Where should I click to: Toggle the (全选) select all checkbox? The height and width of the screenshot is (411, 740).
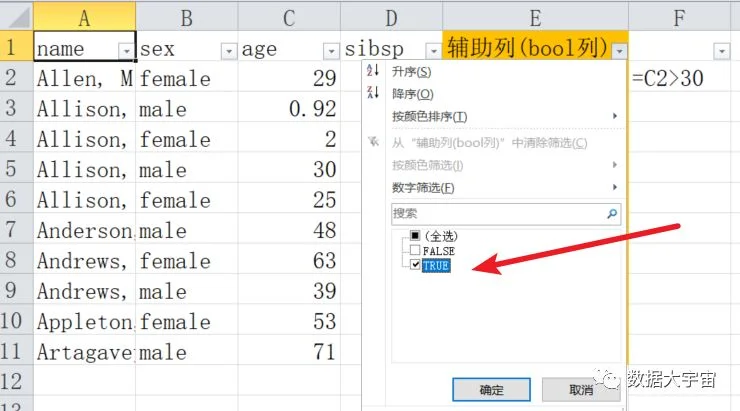(415, 235)
